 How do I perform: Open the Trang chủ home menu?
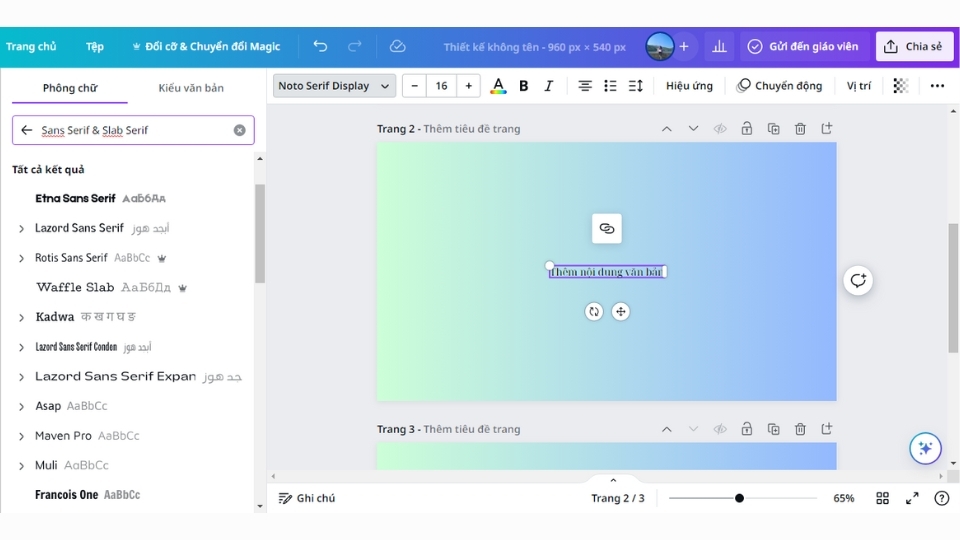coord(31,47)
